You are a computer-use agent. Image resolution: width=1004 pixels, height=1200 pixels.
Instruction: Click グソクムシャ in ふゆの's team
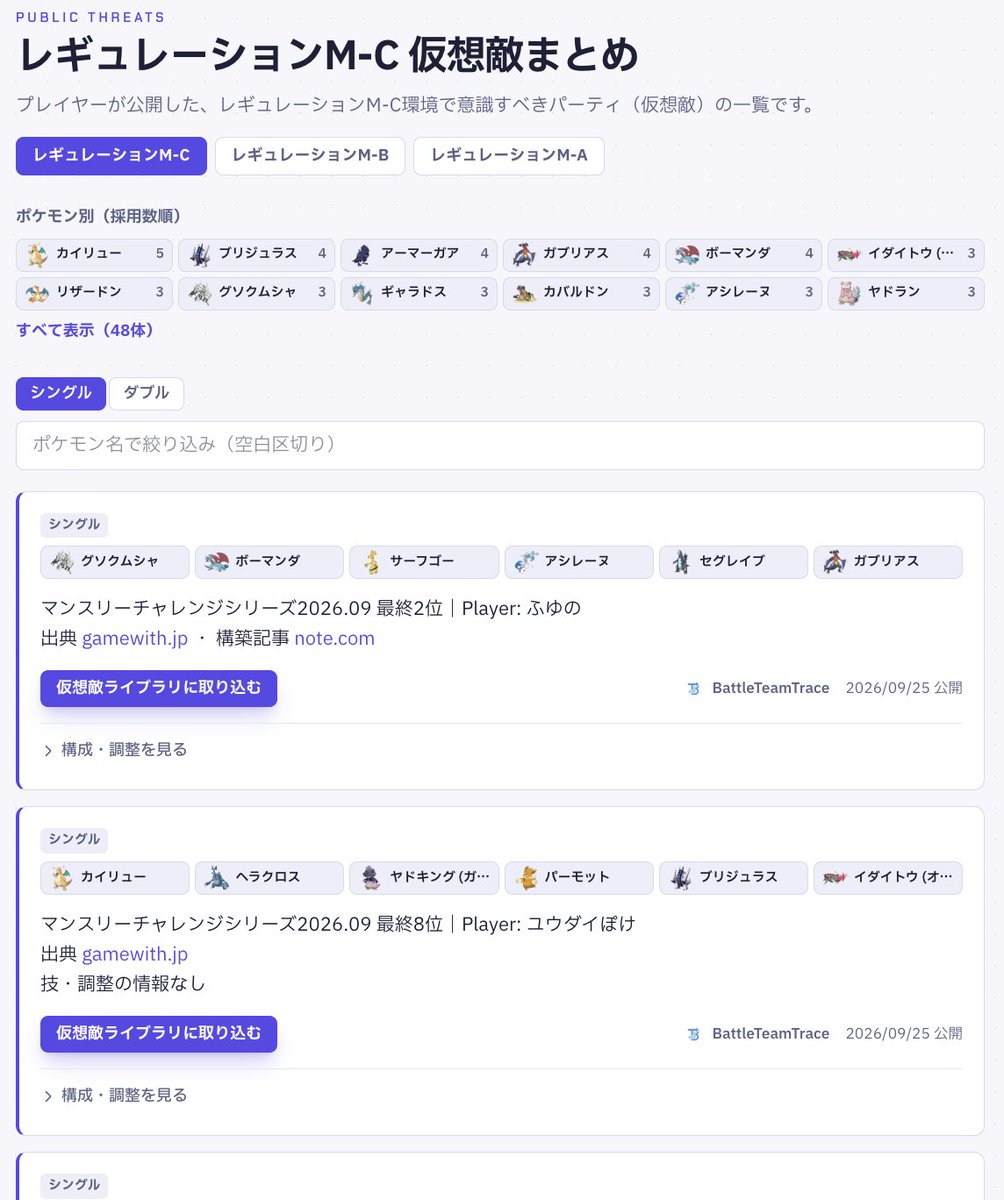115,562
